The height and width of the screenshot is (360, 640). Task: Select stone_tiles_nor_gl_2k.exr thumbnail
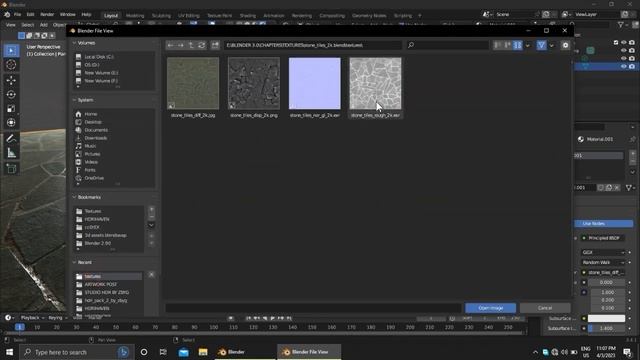(x=315, y=84)
